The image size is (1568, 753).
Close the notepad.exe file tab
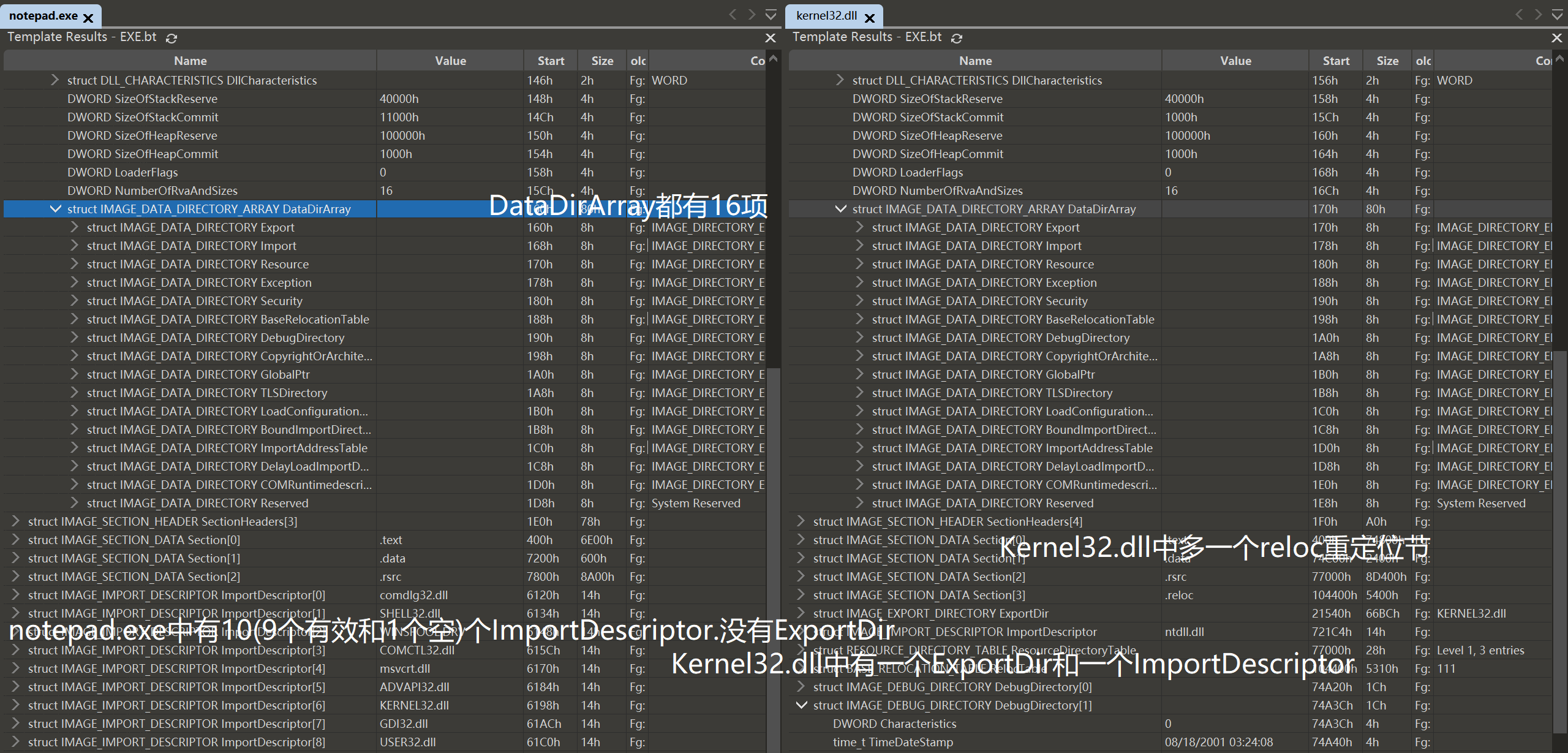pyautogui.click(x=88, y=18)
